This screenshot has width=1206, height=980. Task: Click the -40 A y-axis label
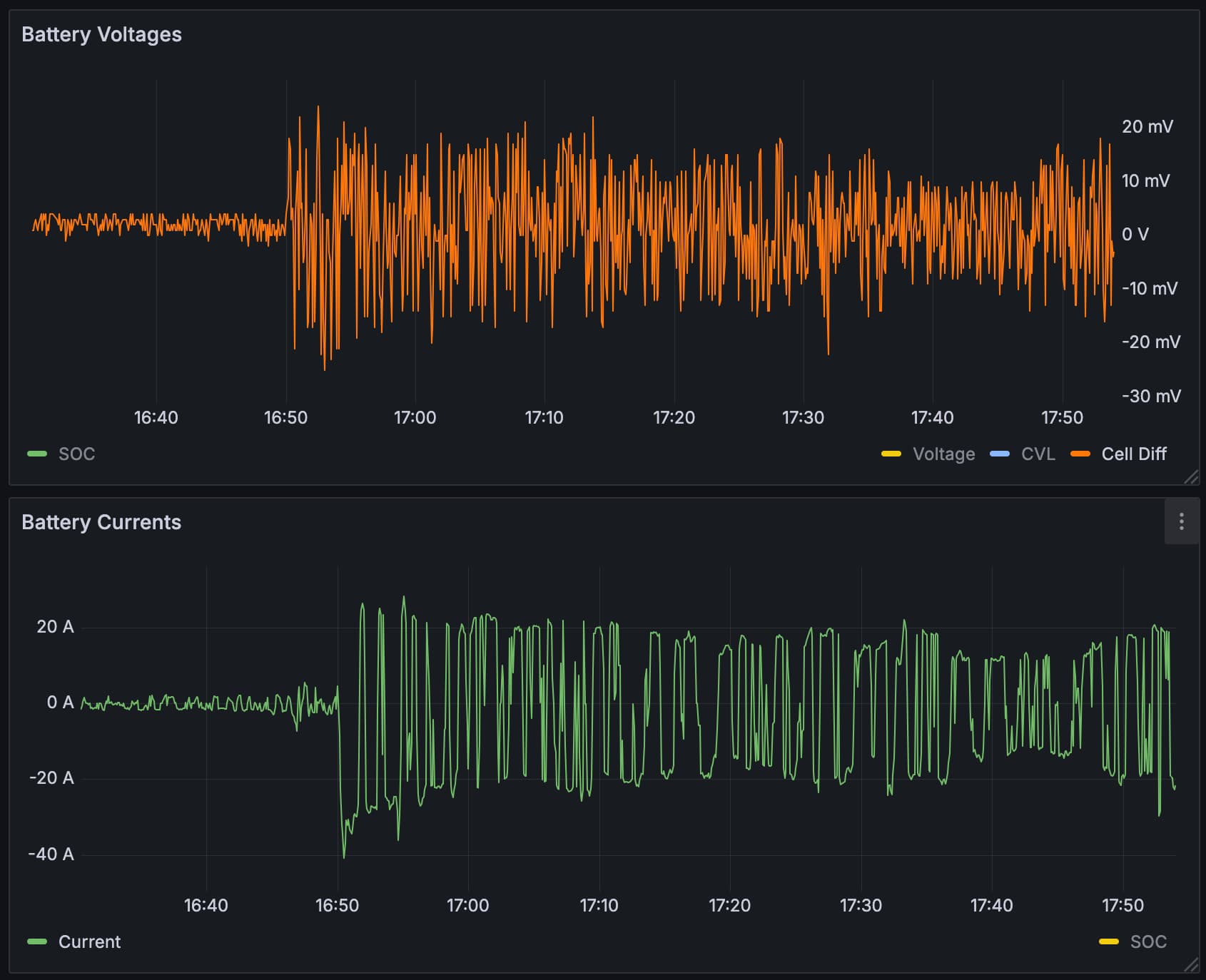pyautogui.click(x=51, y=854)
